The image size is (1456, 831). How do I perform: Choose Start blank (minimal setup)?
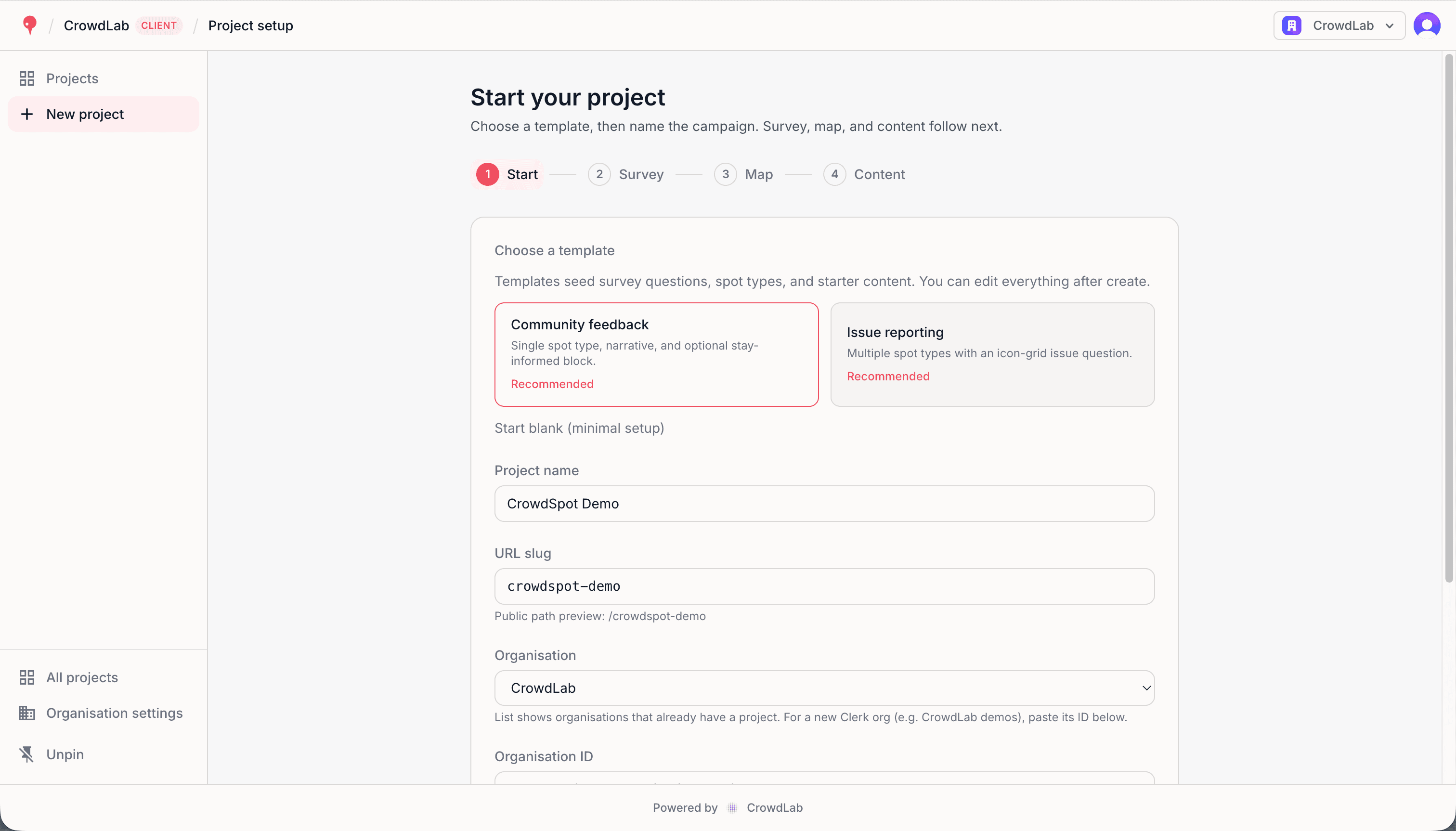(579, 428)
